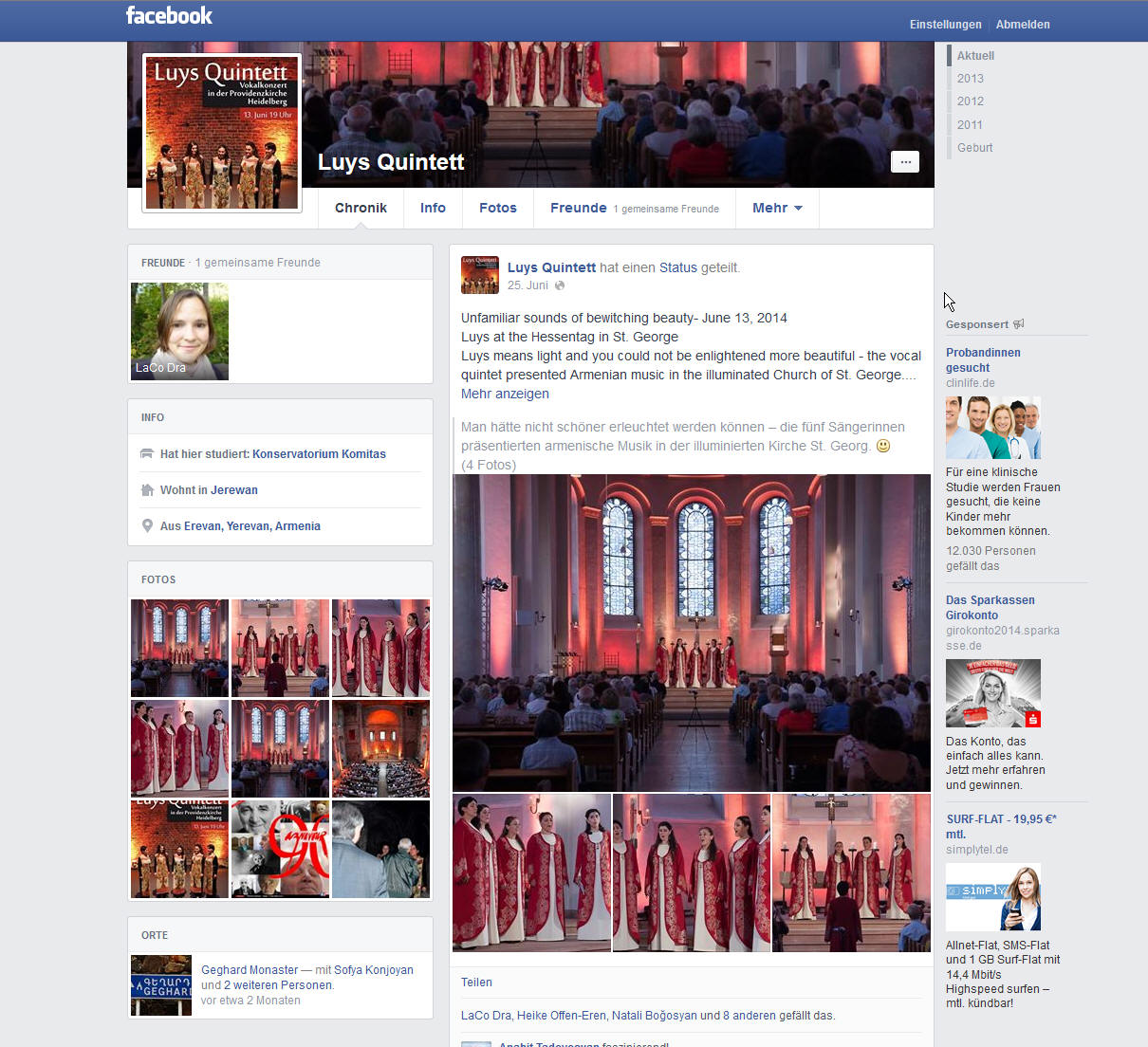
Task: Switch to the Fotos tab
Action: (498, 208)
